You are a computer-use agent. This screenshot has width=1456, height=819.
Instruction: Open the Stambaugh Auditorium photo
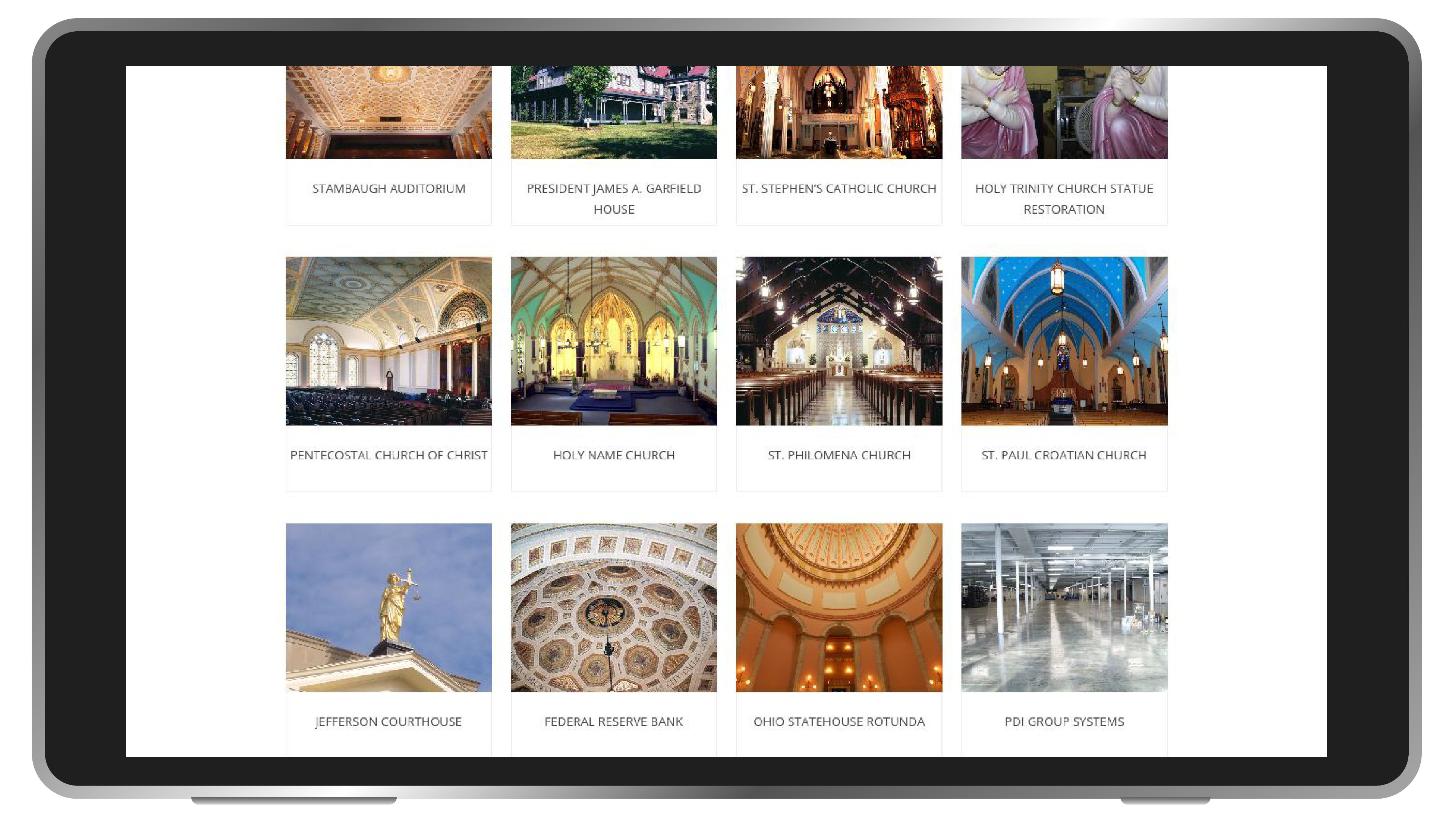388,112
